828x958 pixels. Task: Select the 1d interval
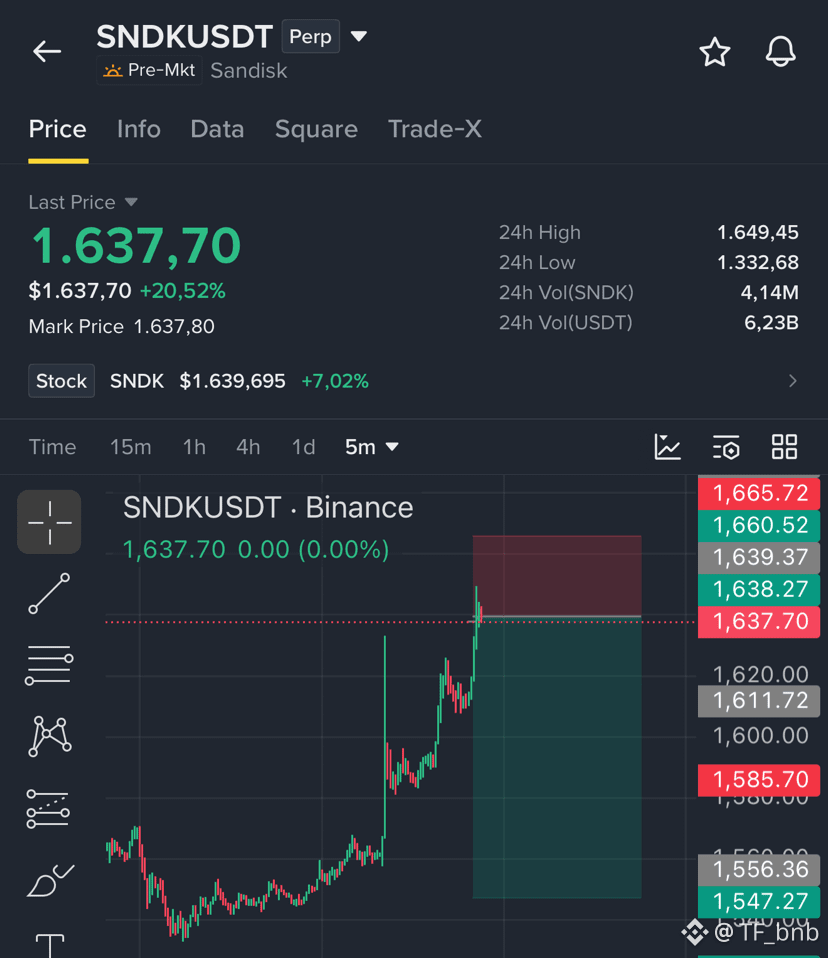[x=303, y=447]
